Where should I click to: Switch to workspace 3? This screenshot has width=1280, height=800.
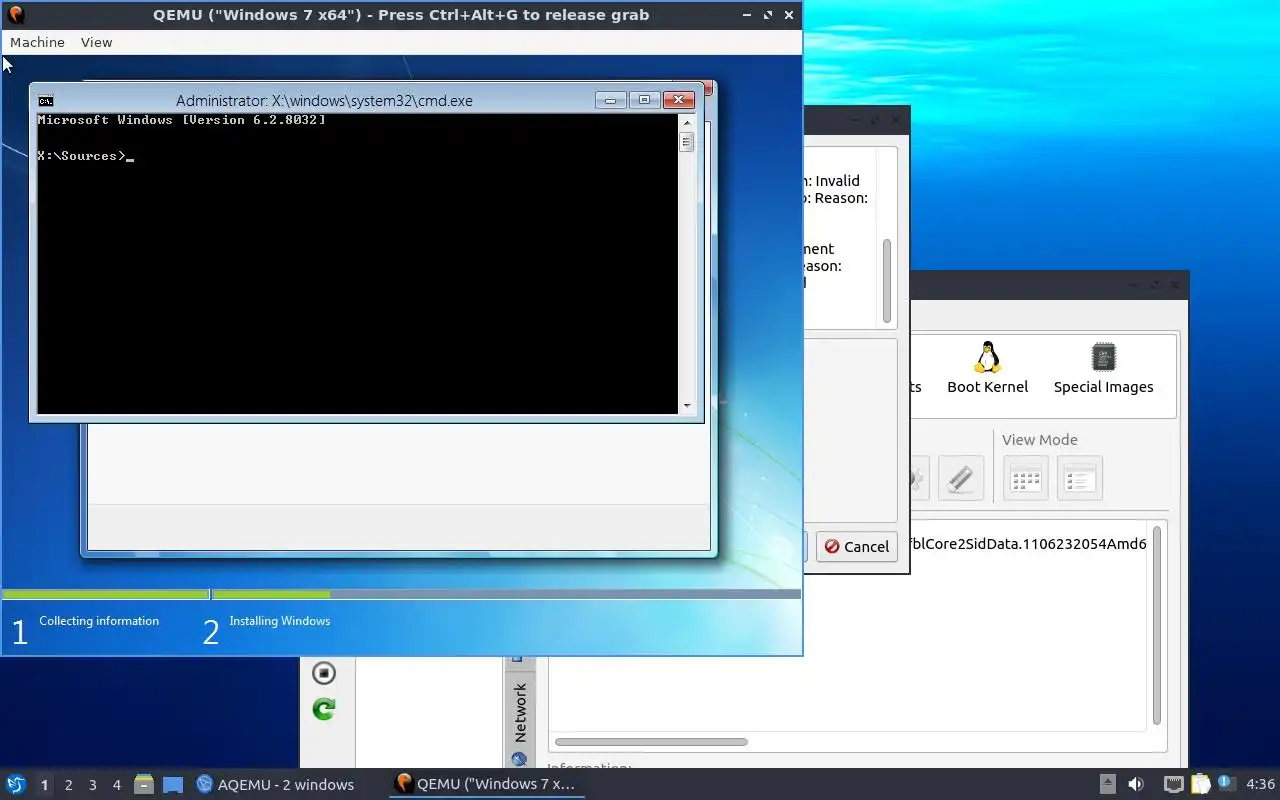click(x=93, y=785)
